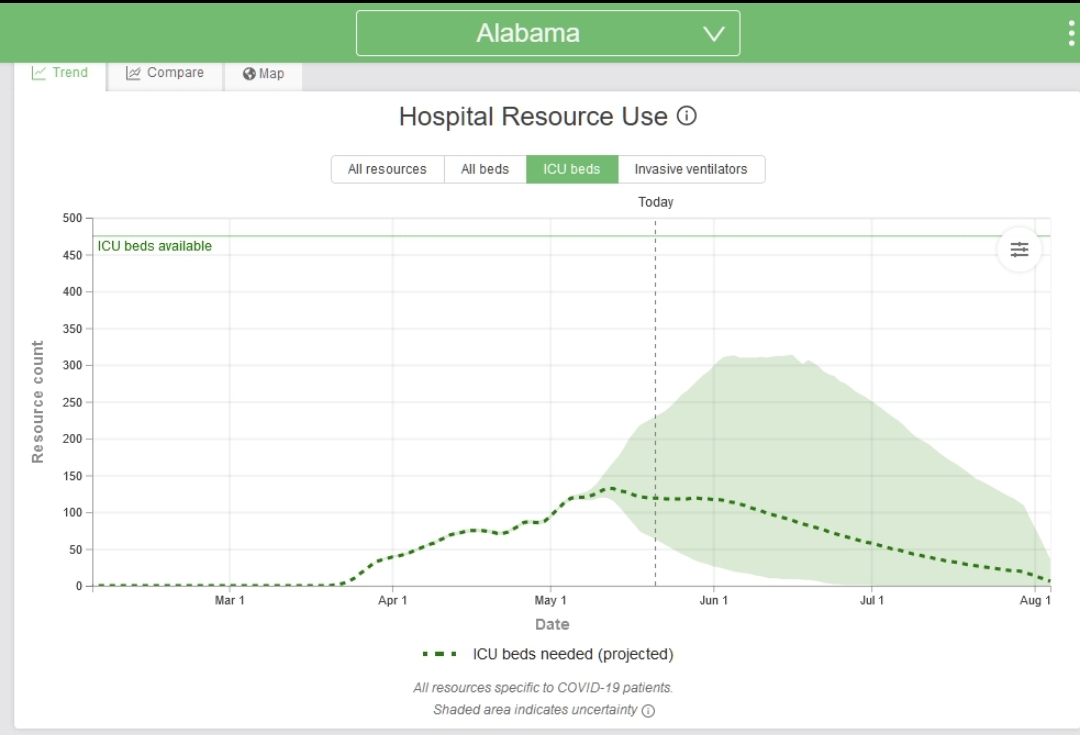The height and width of the screenshot is (735, 1080).
Task: Click the Compare chart icon
Action: click(133, 73)
